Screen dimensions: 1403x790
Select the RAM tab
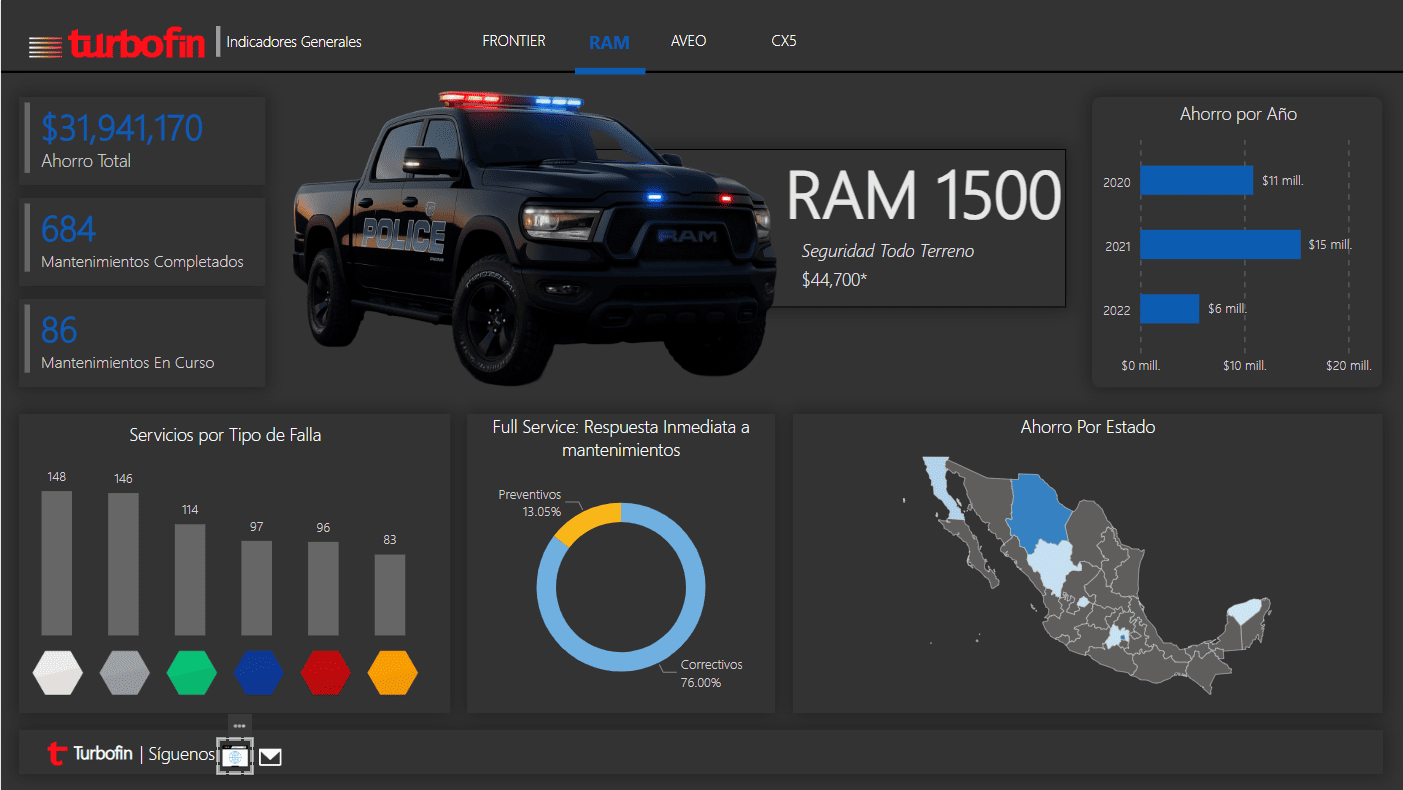pos(609,42)
